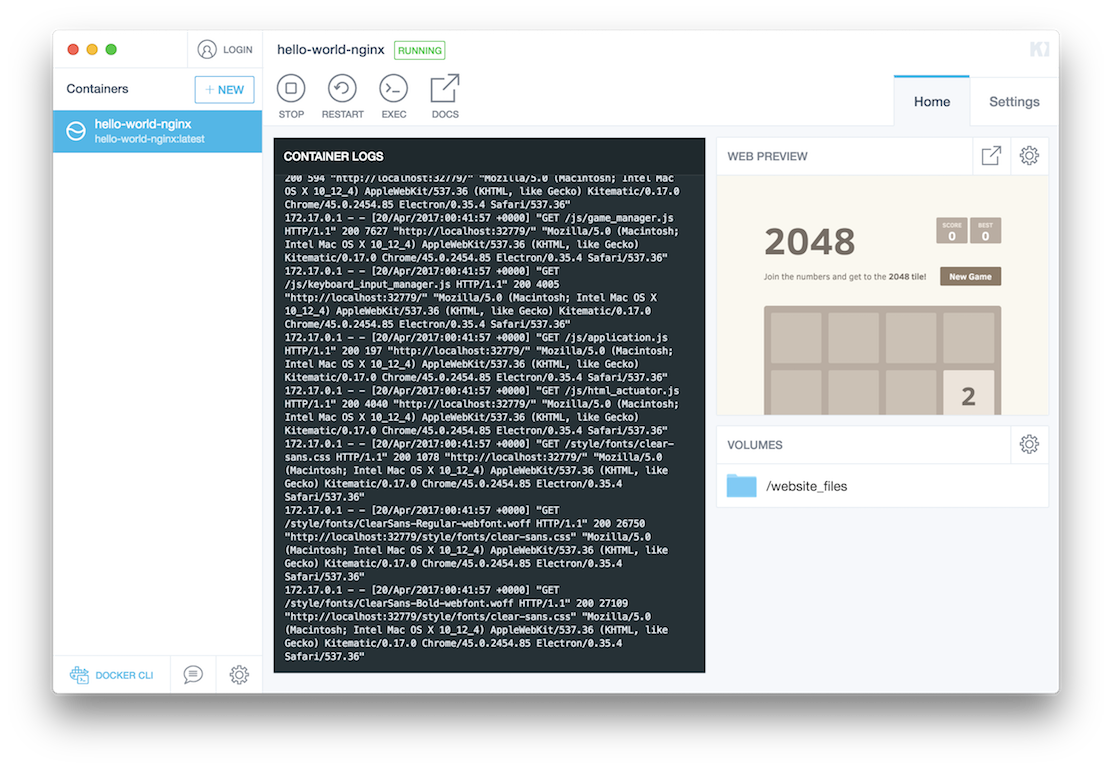
Task: Open the app preferences gear at bottom
Action: point(239,675)
